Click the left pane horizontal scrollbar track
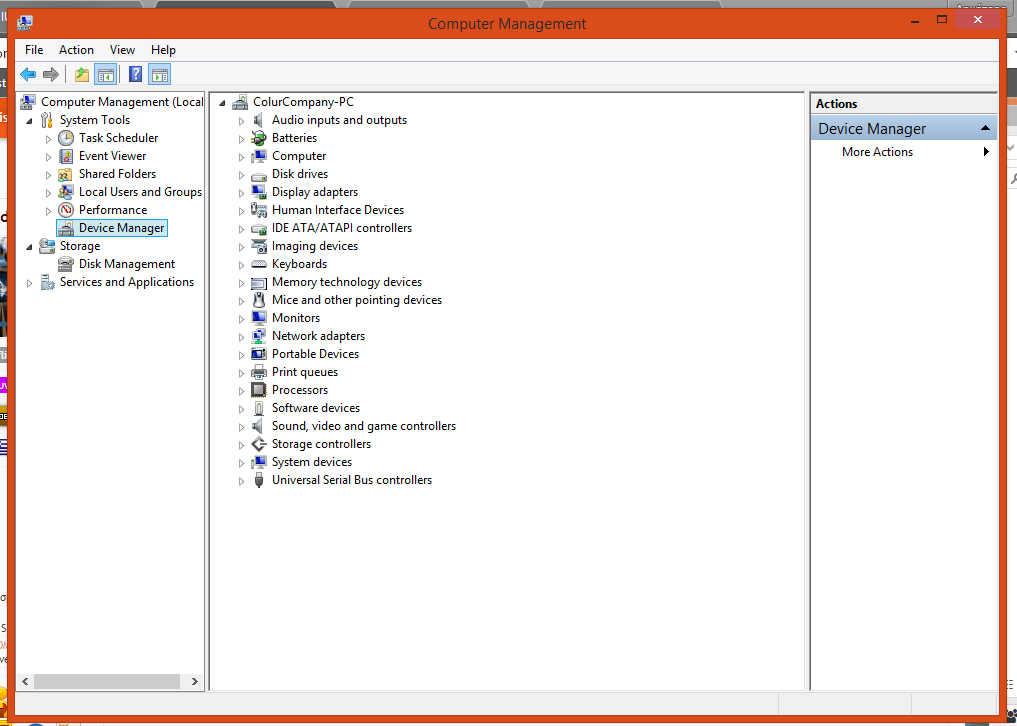 [110, 681]
